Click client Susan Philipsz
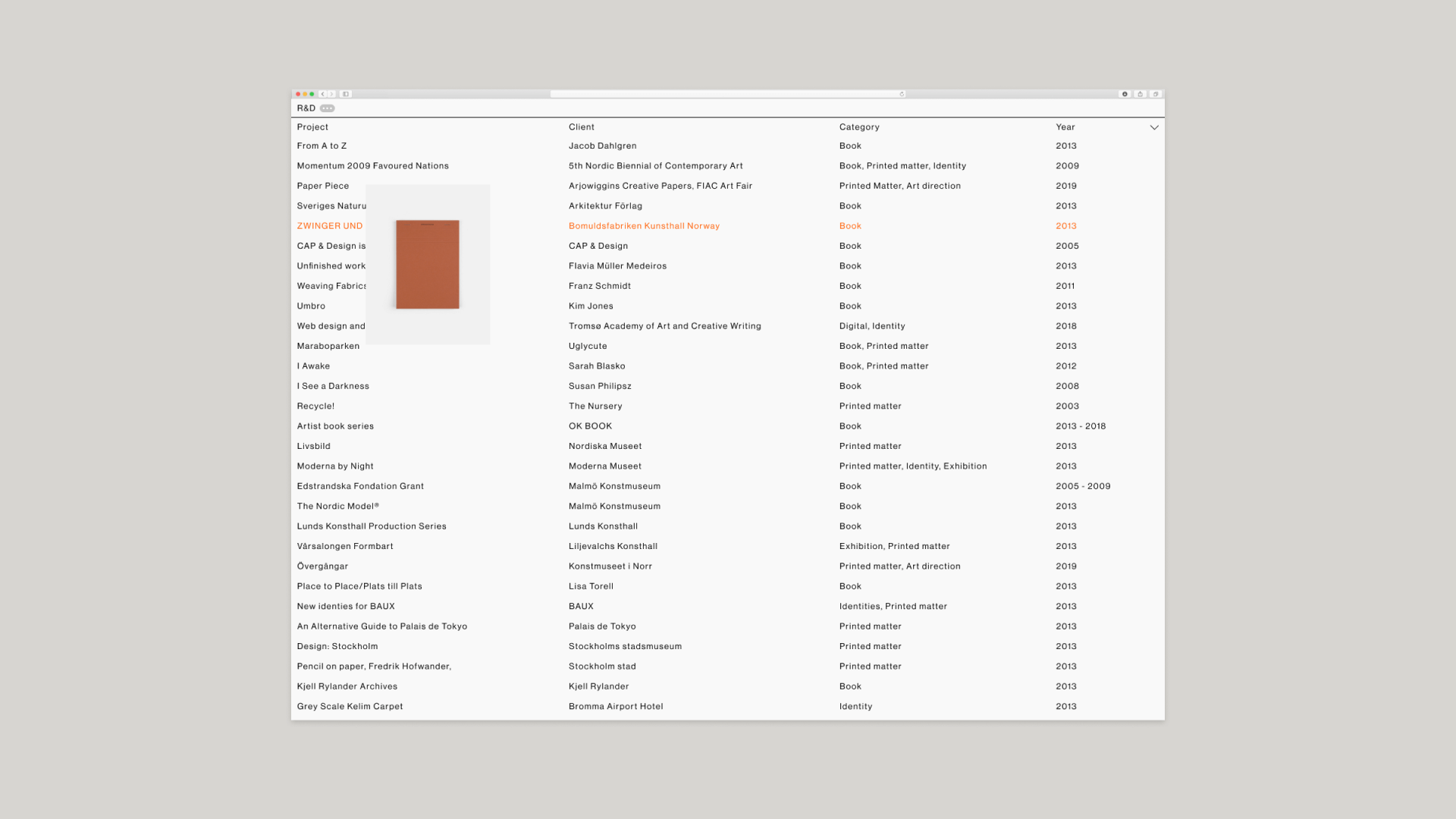This screenshot has width=1456, height=819. coord(600,386)
